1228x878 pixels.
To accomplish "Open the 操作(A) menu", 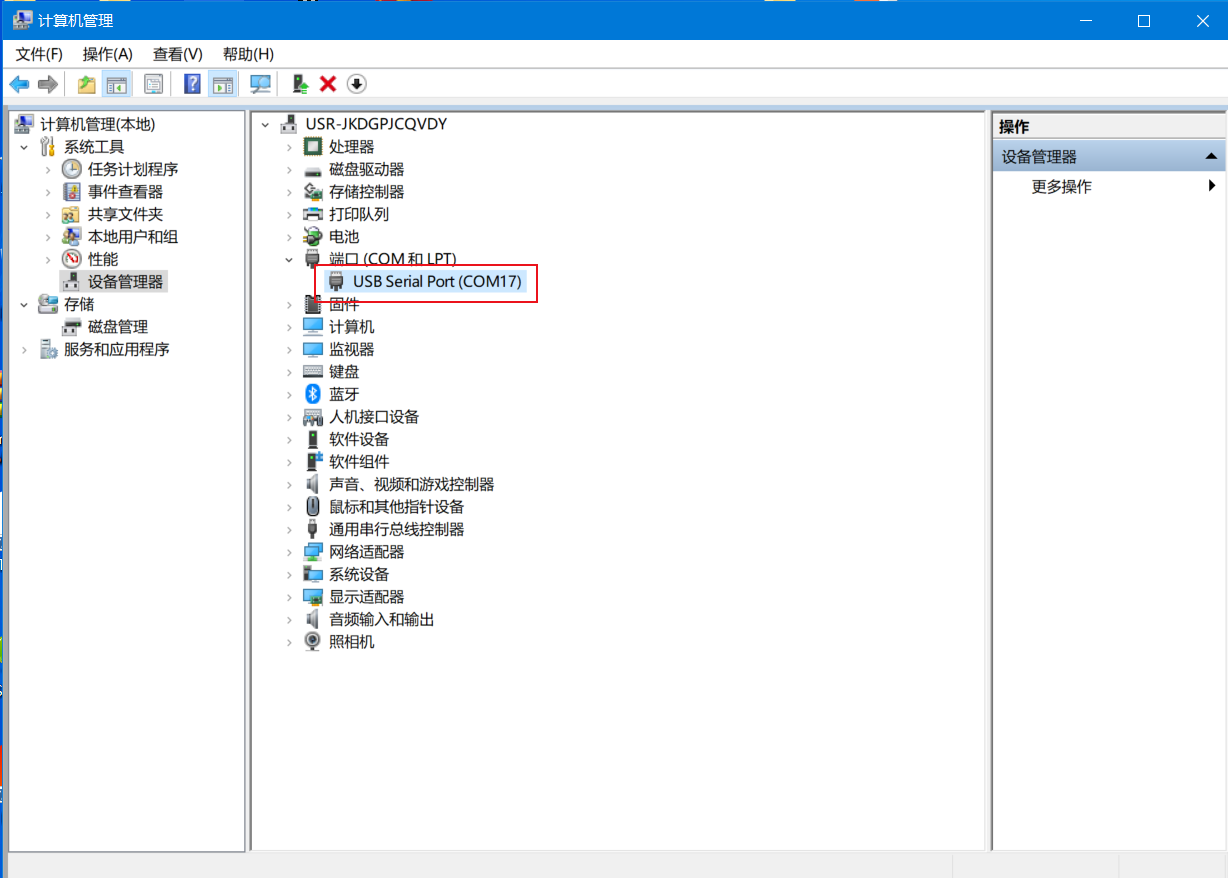I will pos(107,54).
